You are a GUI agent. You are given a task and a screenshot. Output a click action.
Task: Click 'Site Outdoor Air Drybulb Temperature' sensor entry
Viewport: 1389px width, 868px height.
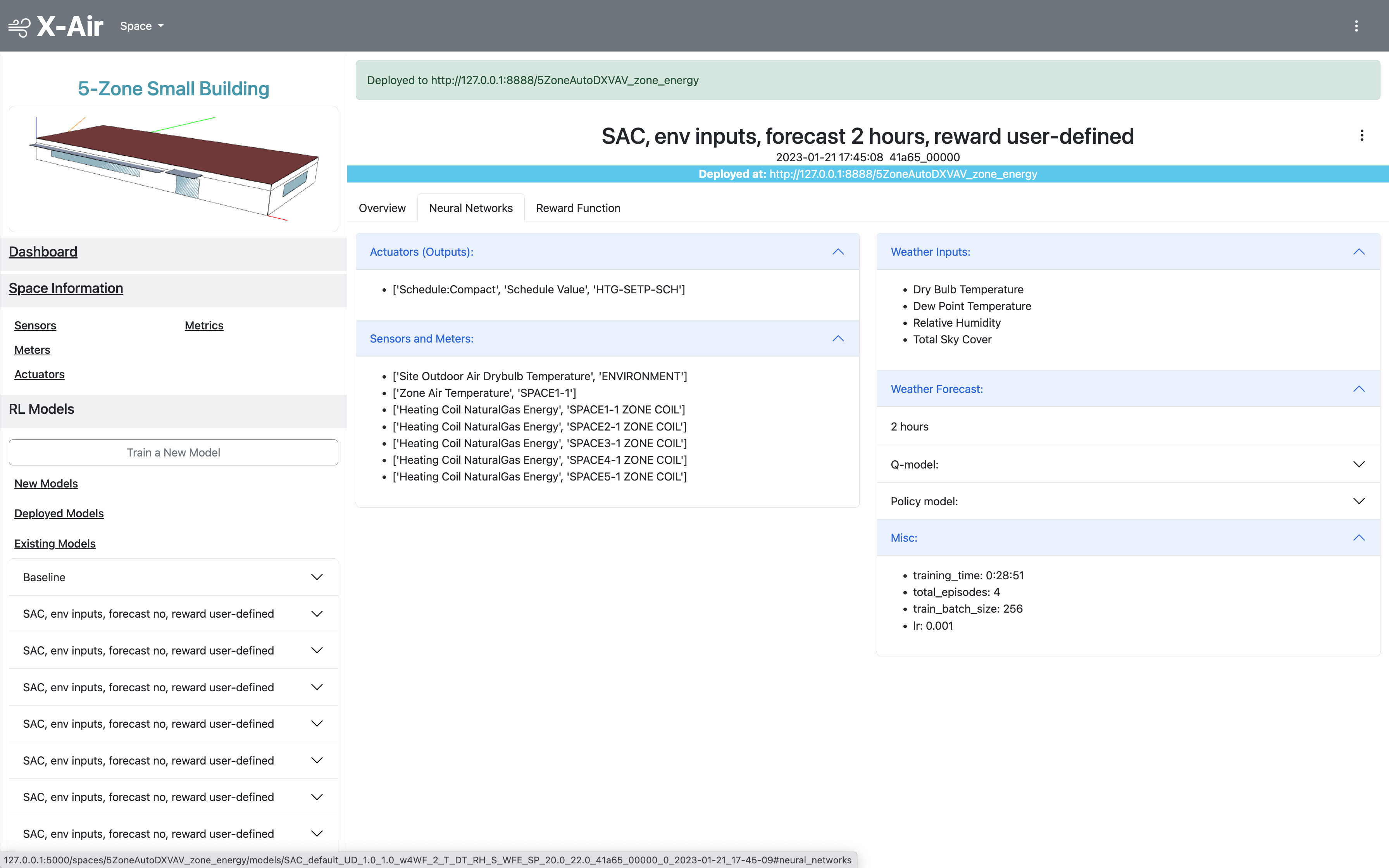pos(539,376)
